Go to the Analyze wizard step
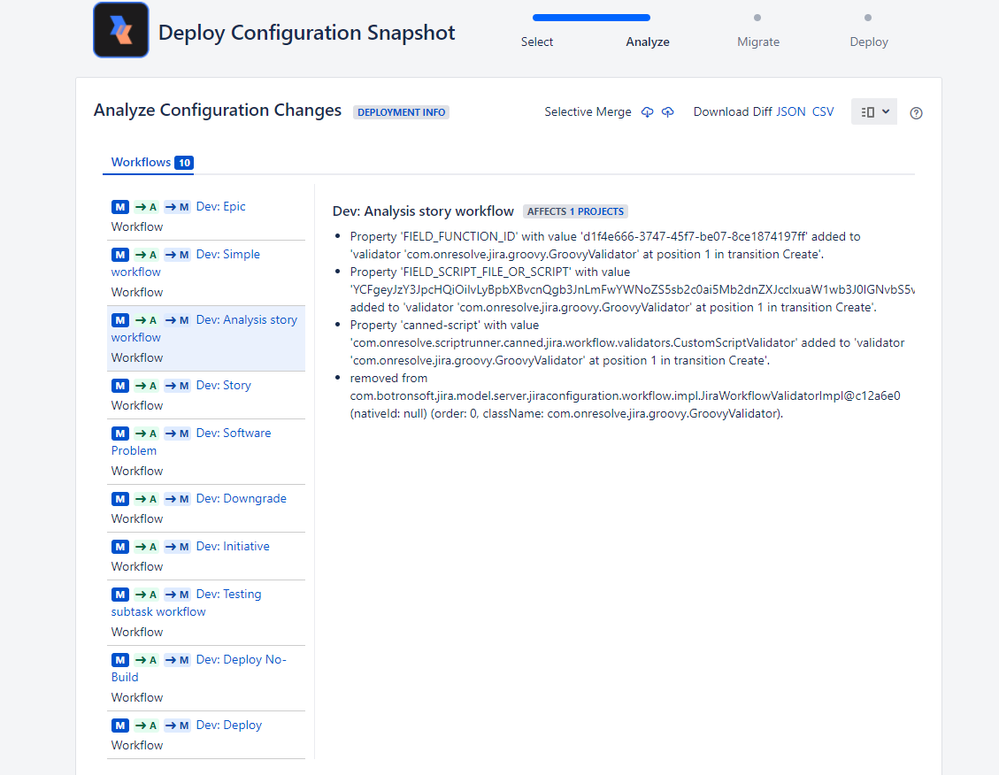999x775 pixels. (x=647, y=41)
